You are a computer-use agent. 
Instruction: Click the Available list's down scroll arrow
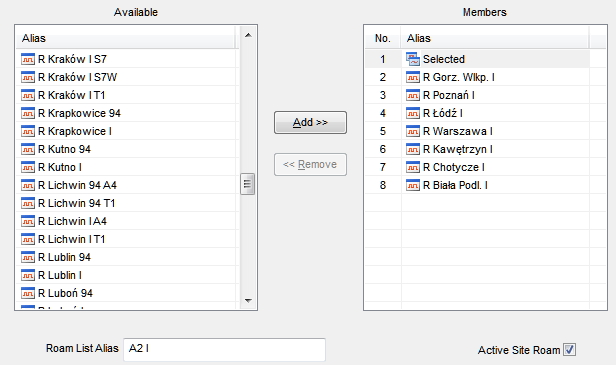click(248, 301)
